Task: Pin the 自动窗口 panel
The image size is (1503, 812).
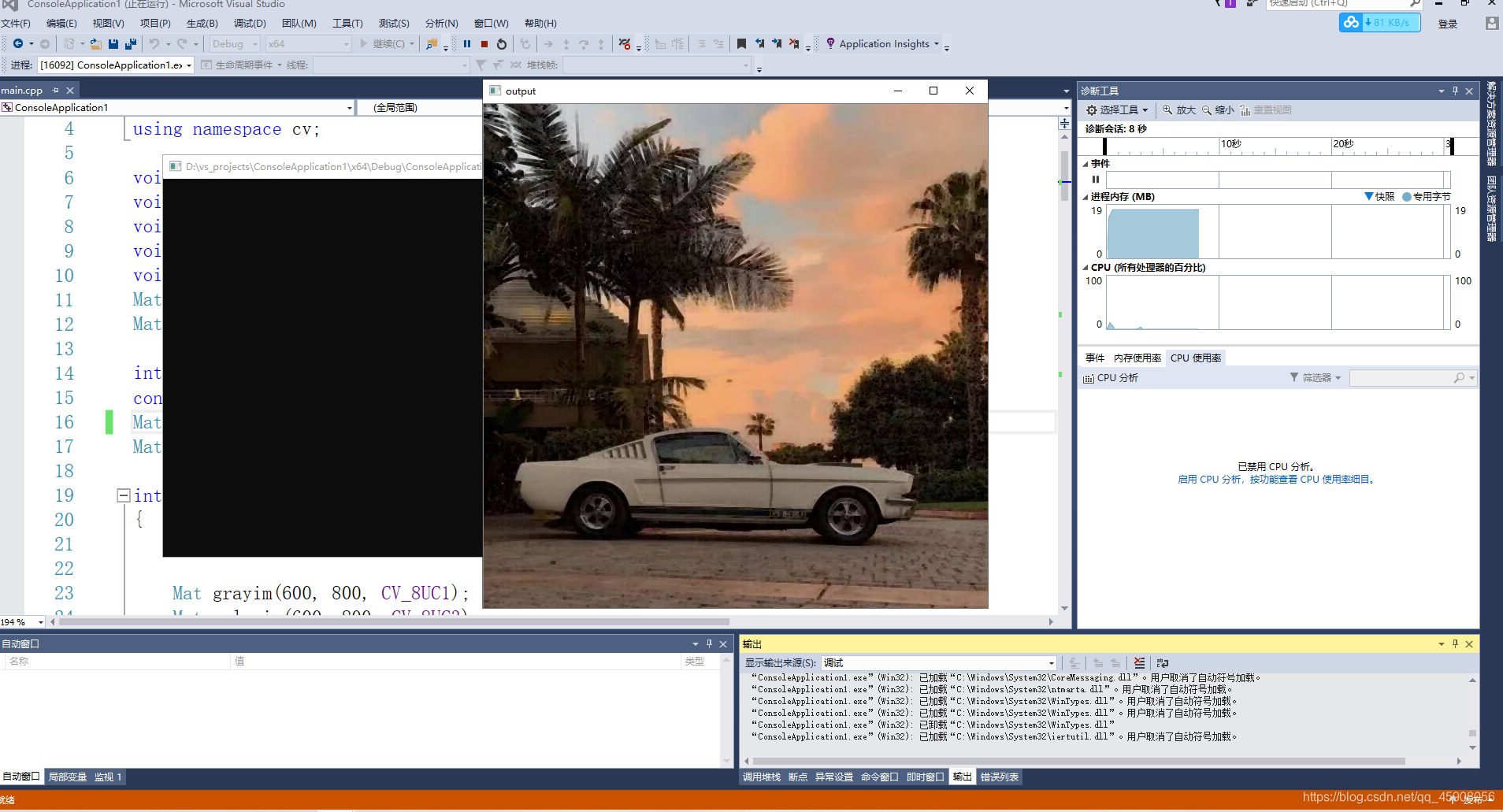Action: [709, 644]
